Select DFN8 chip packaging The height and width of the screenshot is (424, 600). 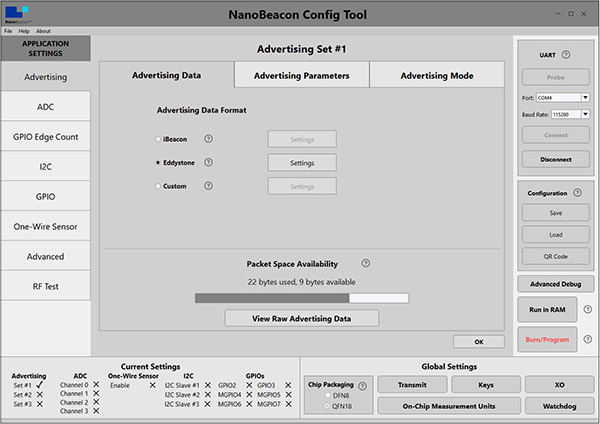(x=328, y=395)
